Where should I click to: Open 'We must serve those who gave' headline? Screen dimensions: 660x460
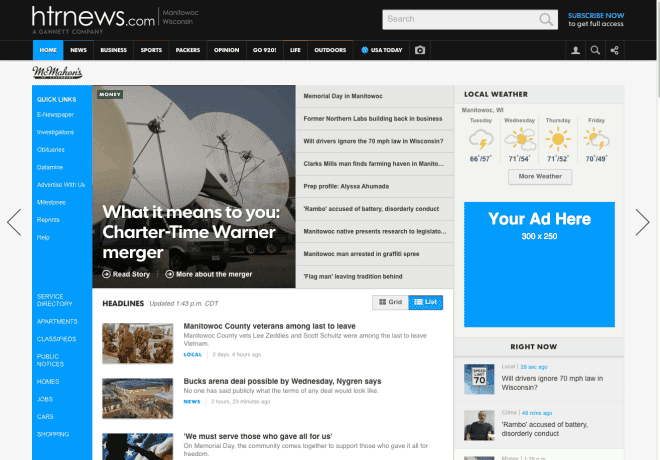(x=258, y=436)
